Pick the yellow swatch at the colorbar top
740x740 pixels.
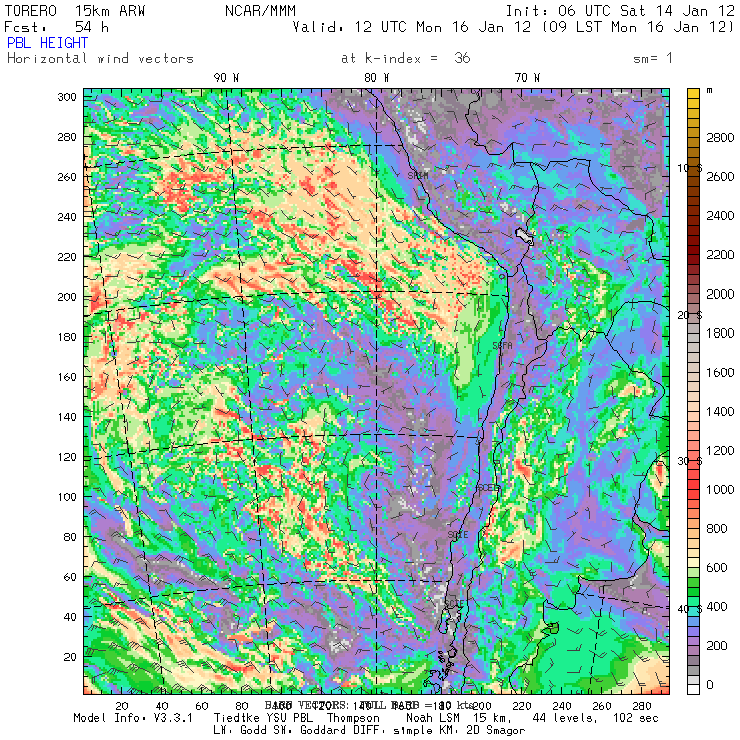click(693, 93)
